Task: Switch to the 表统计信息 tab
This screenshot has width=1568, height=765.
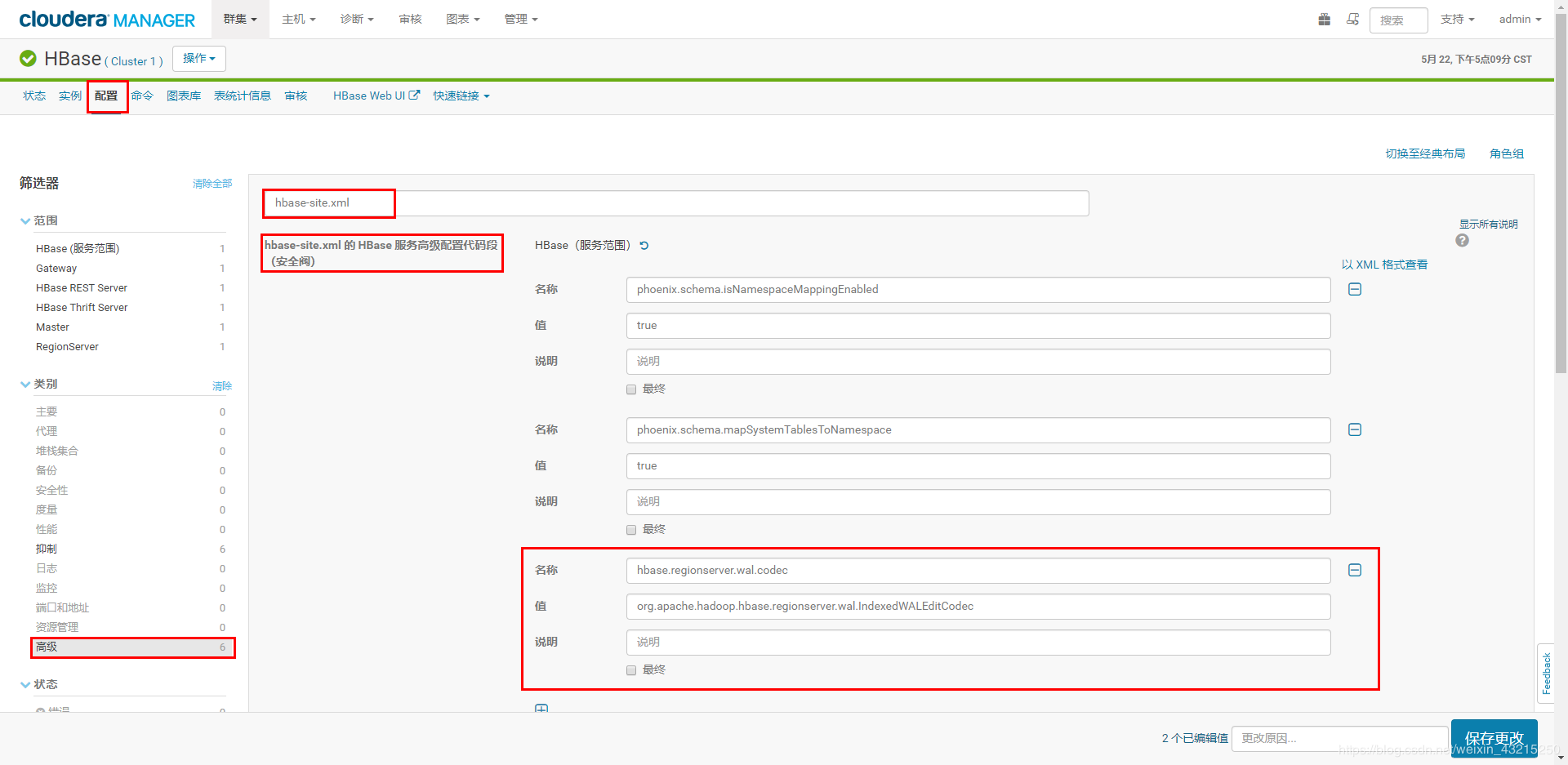Action: coord(243,96)
